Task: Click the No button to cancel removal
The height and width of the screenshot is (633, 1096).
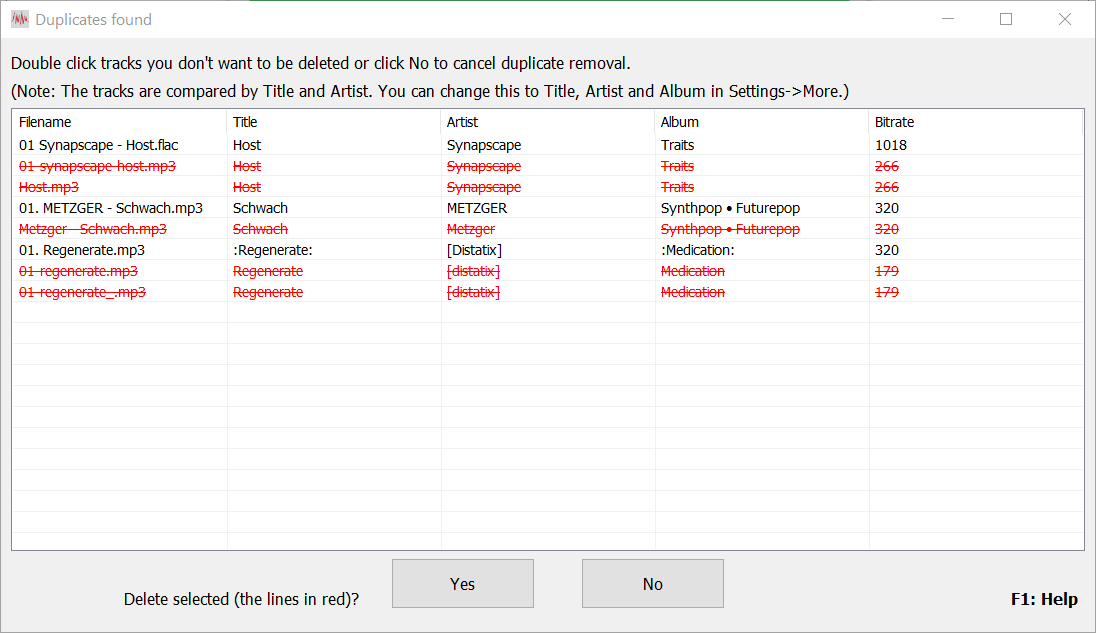Action: (653, 583)
